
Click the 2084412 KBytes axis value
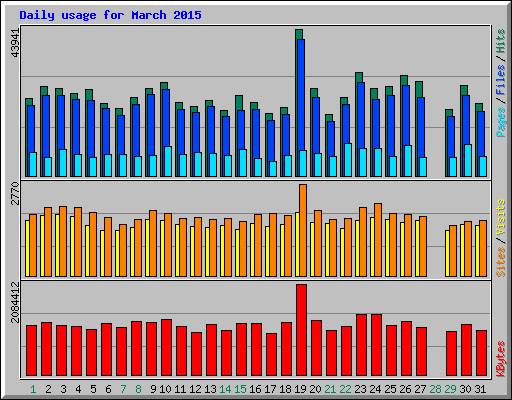click(x=15, y=302)
